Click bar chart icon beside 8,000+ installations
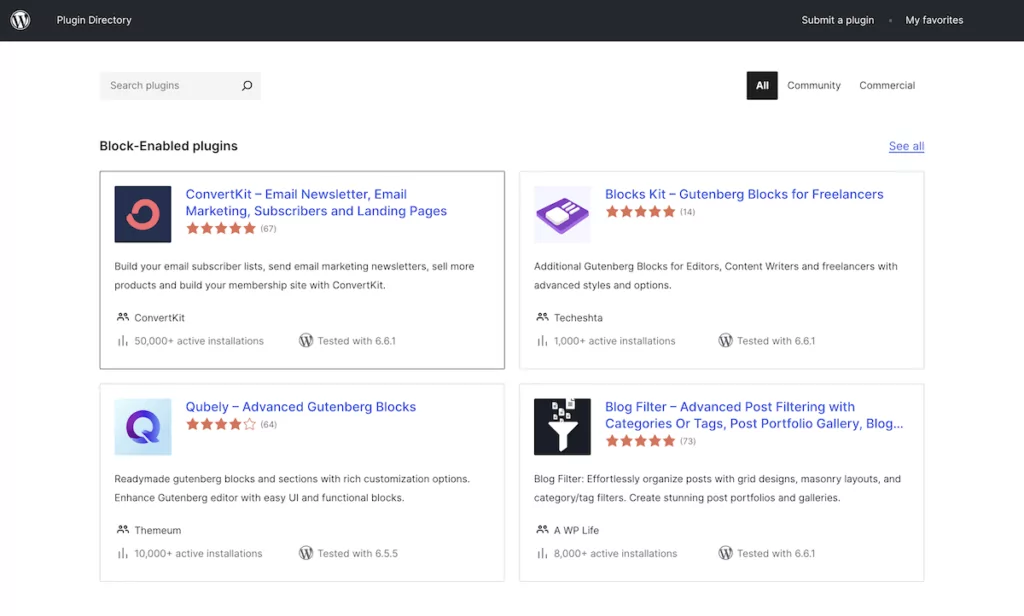This screenshot has width=1024, height=616. 542,553
